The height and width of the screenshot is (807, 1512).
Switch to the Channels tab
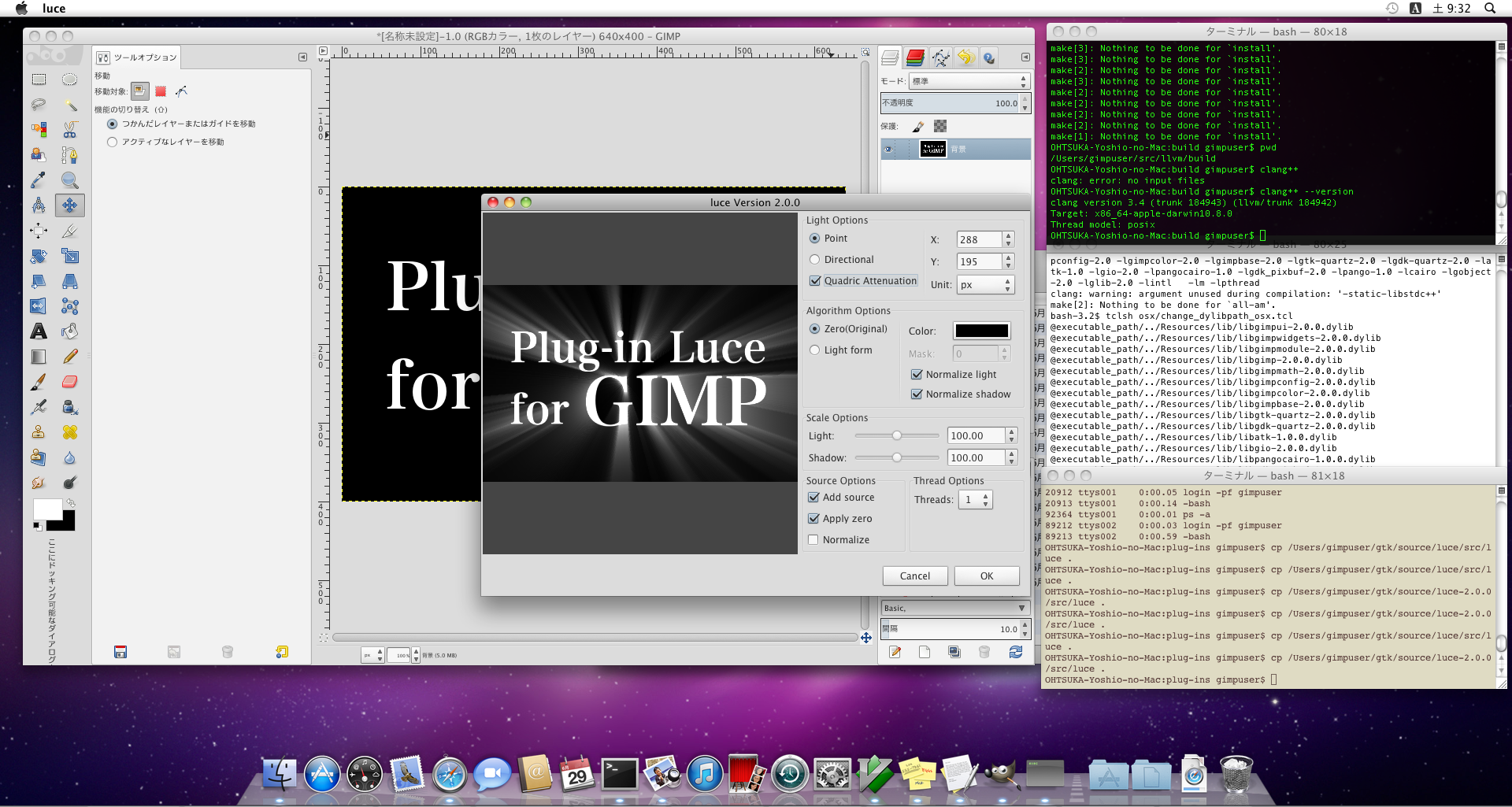pos(915,57)
